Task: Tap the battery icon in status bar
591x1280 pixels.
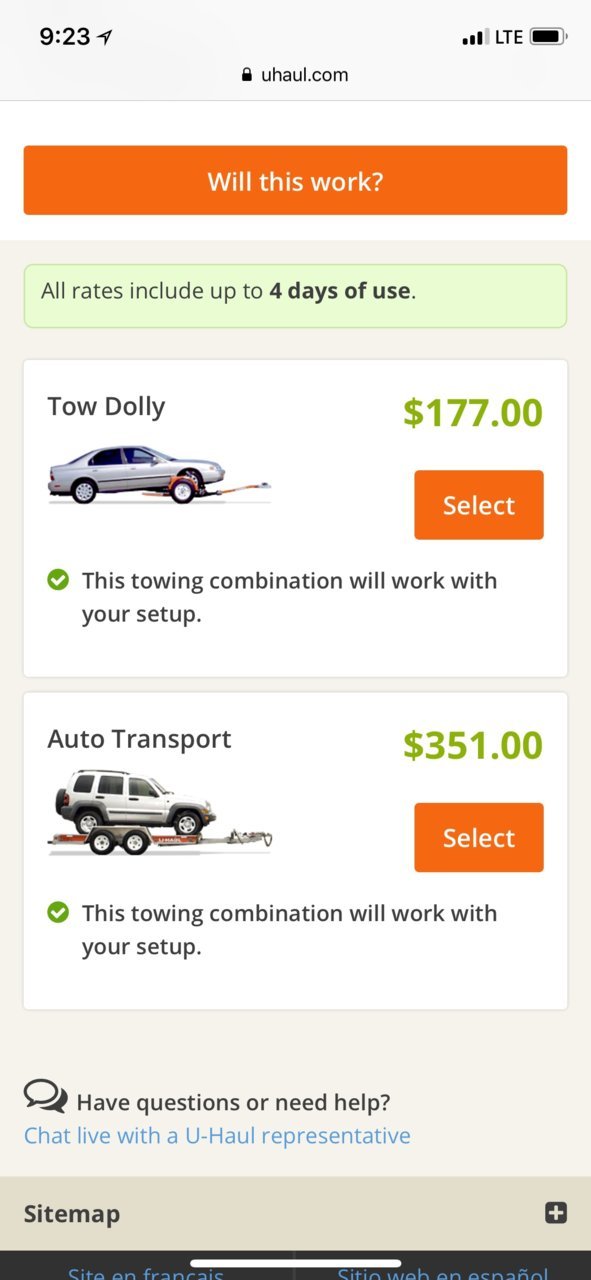Action: [x=548, y=37]
